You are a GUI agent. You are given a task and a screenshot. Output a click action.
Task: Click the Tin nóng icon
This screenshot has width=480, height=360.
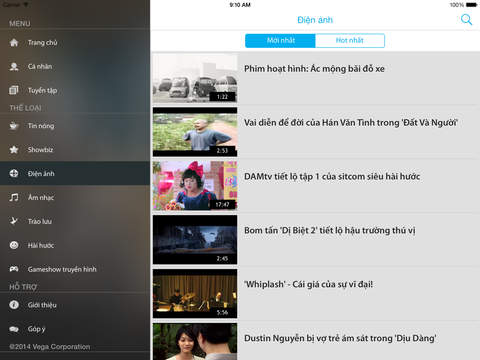14,126
